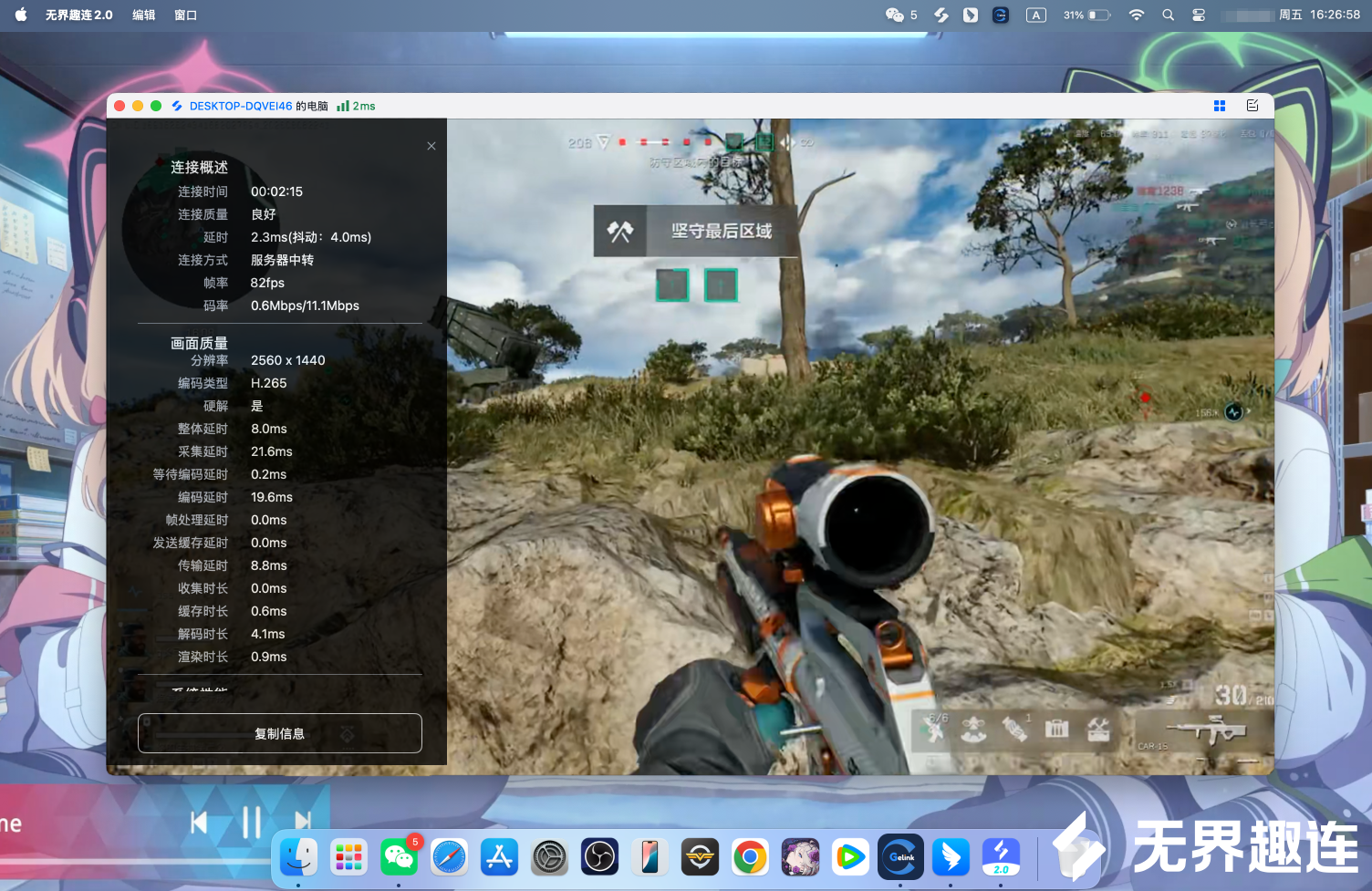Click the codec value H.265
The height and width of the screenshot is (891, 1372).
pos(269,383)
